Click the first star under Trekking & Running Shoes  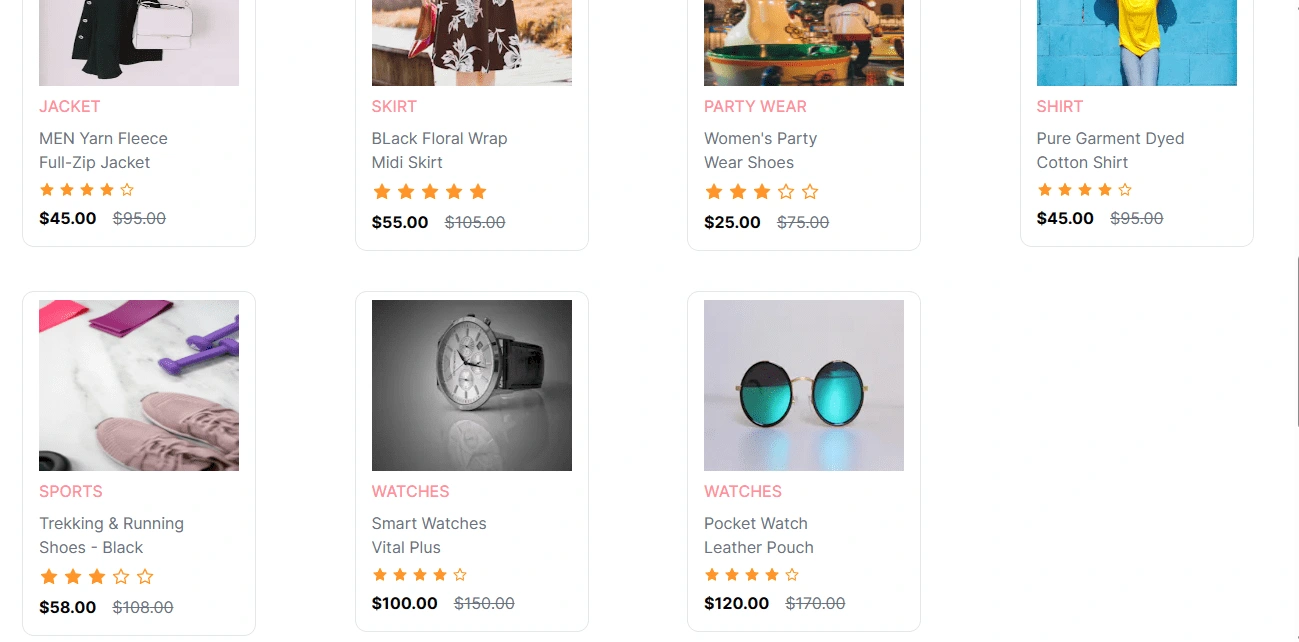[x=48, y=577]
